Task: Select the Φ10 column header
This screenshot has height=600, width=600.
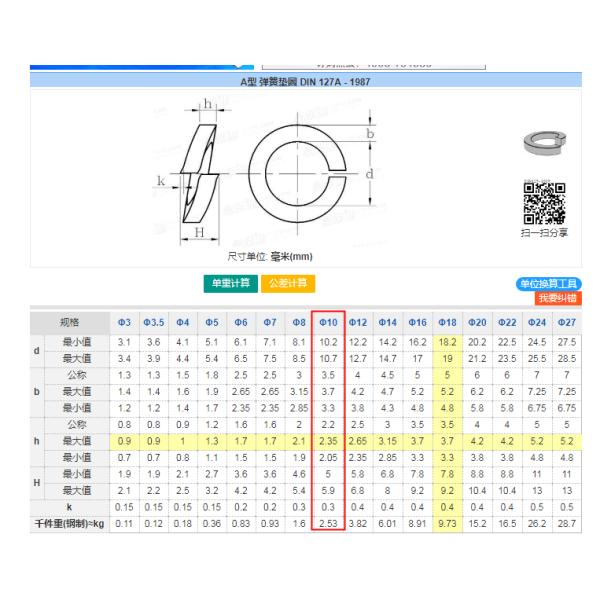Action: point(329,323)
